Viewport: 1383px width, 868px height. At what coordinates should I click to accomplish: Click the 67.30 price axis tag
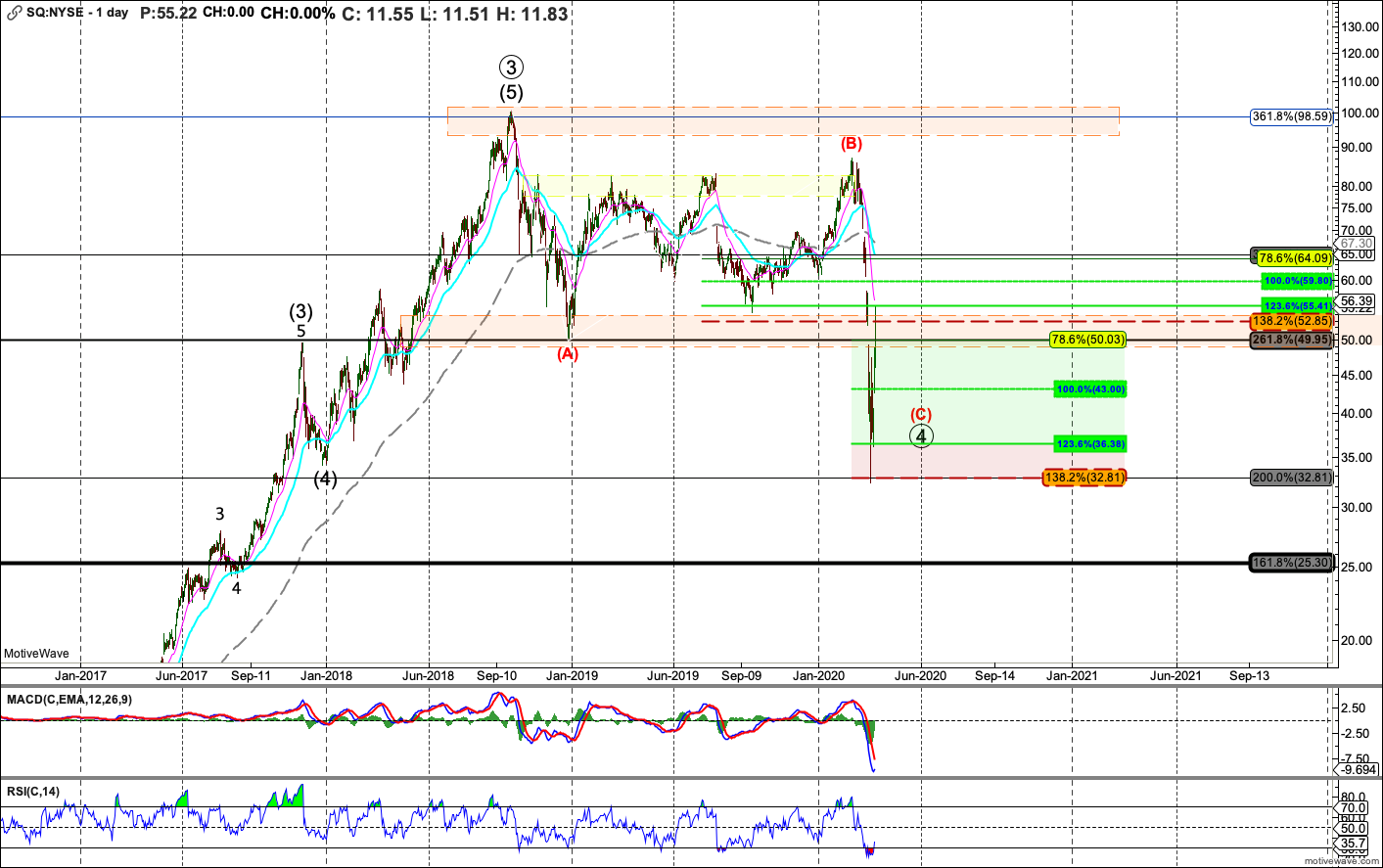tap(1356, 244)
